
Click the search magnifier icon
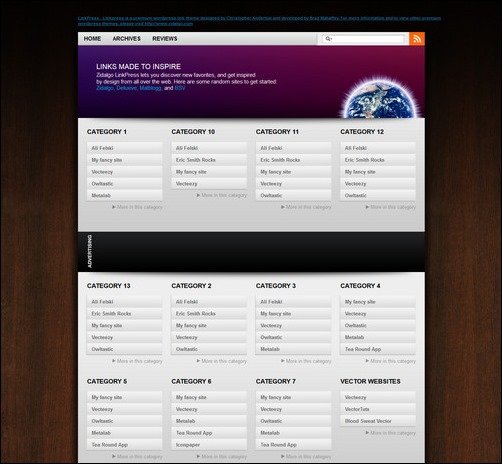point(328,39)
